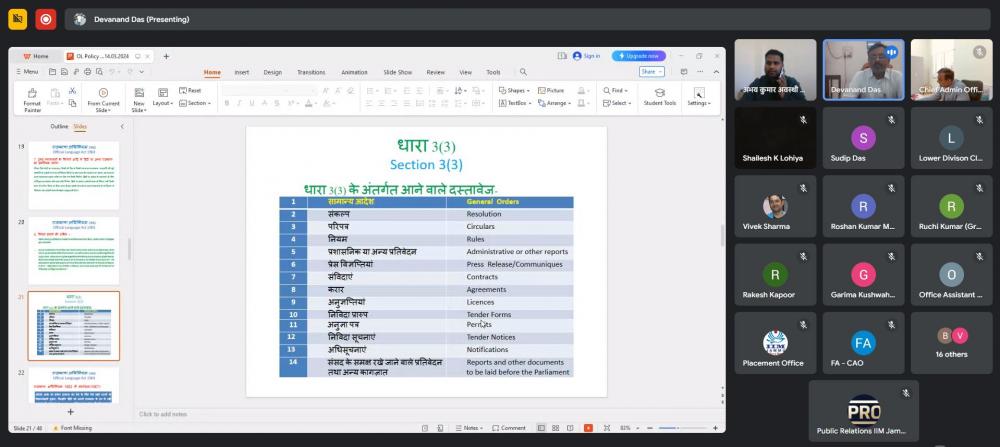Switch to the Slide Show tab

coord(398,72)
